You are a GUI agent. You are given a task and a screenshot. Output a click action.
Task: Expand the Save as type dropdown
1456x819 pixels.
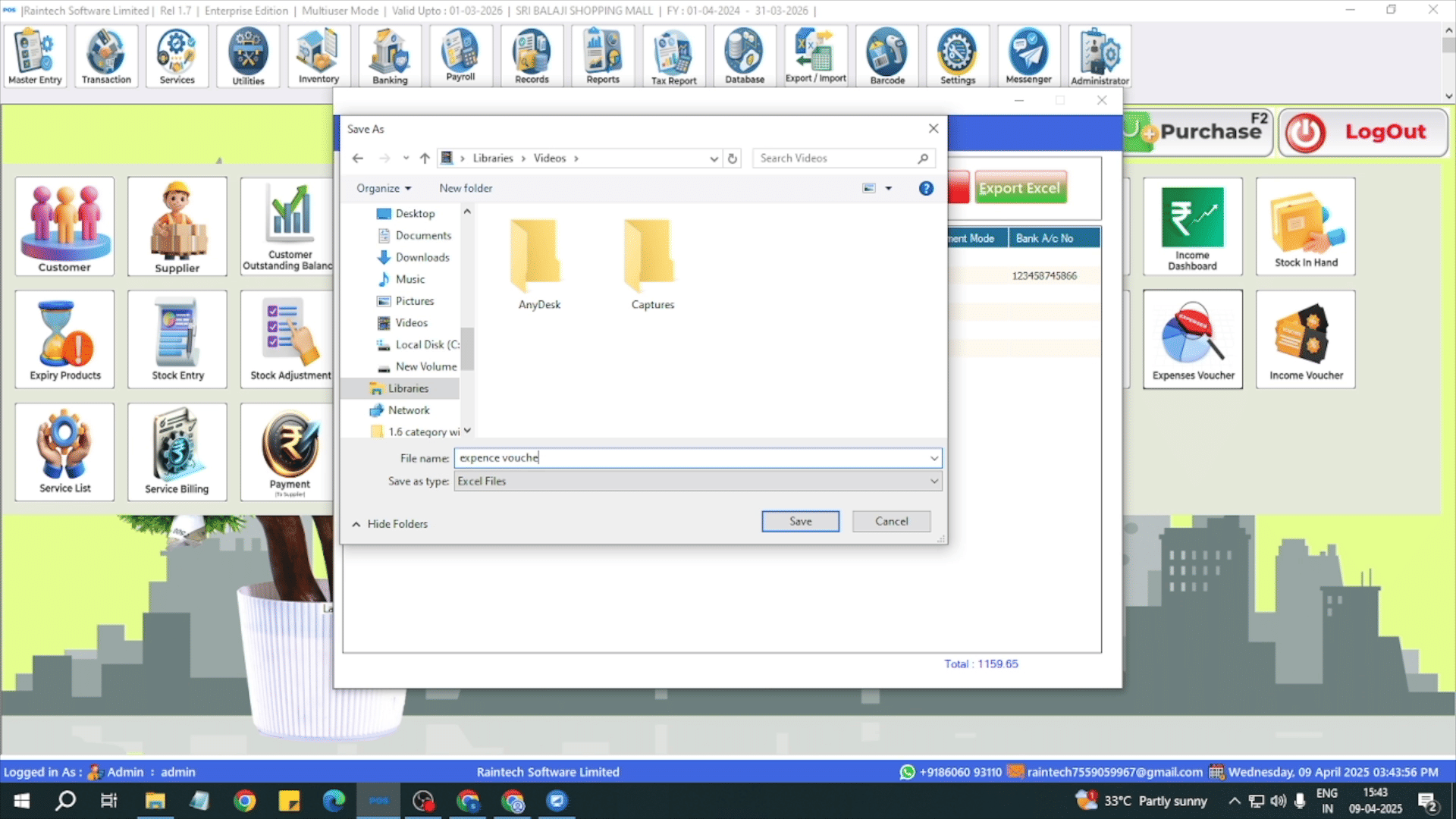click(934, 481)
